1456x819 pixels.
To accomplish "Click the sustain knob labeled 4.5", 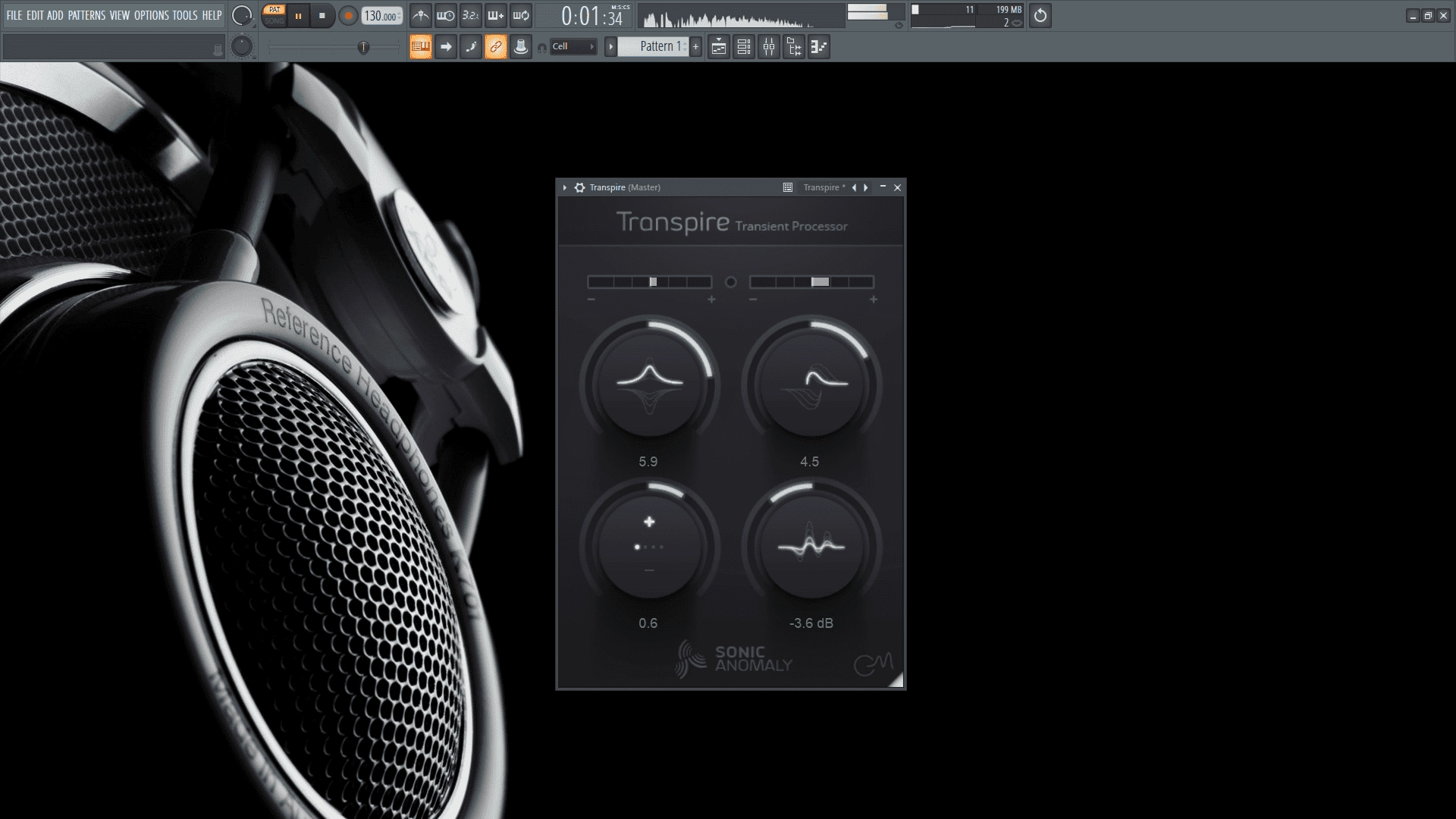I will point(811,384).
